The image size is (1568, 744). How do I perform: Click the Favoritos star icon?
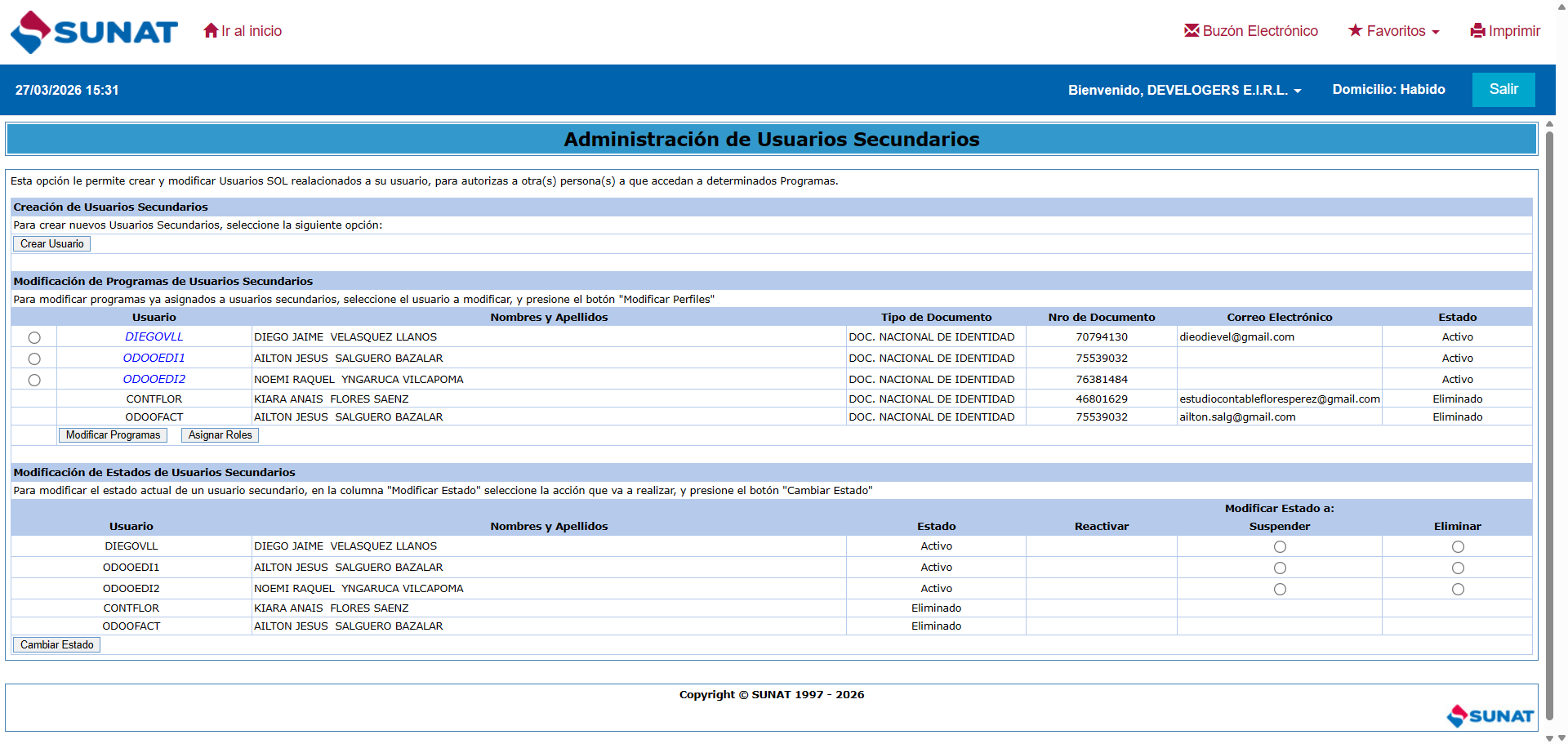click(x=1355, y=31)
